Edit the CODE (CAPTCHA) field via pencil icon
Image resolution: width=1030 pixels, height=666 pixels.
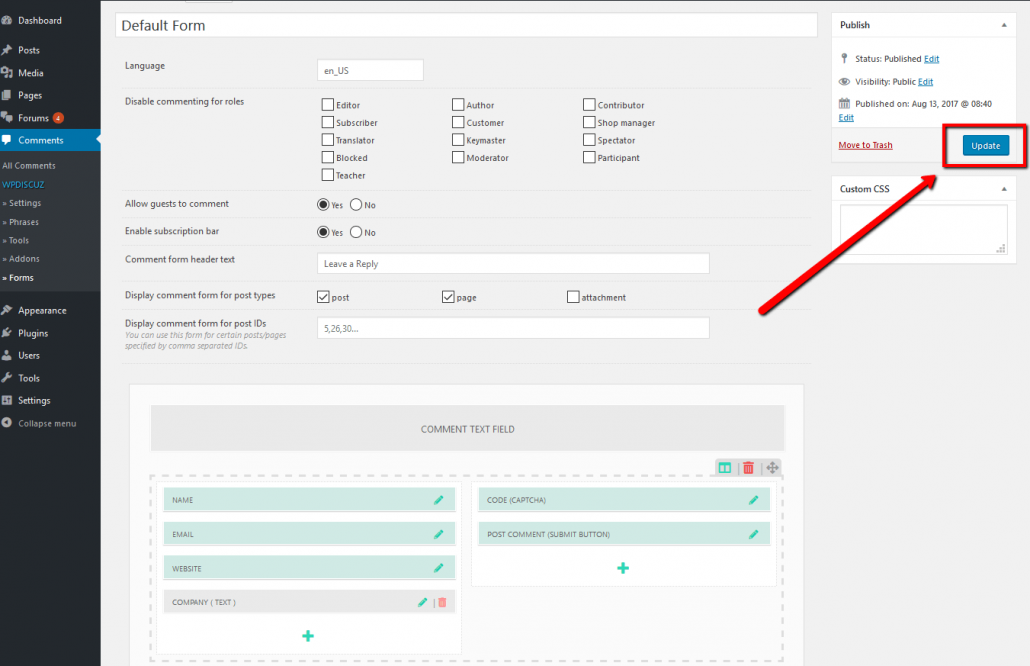pos(753,500)
